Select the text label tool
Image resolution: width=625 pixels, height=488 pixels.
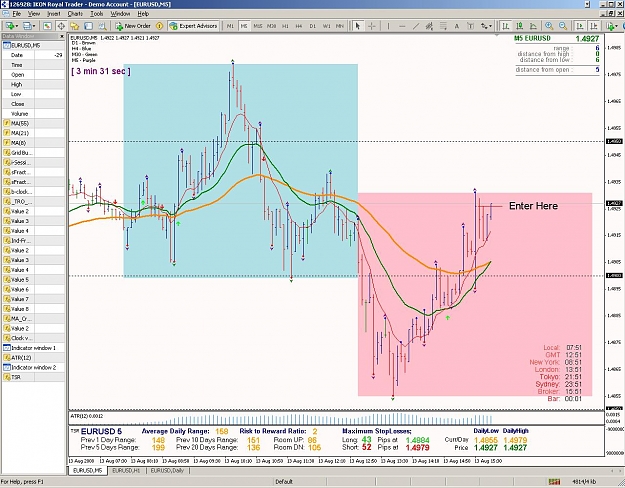(x=470, y=26)
